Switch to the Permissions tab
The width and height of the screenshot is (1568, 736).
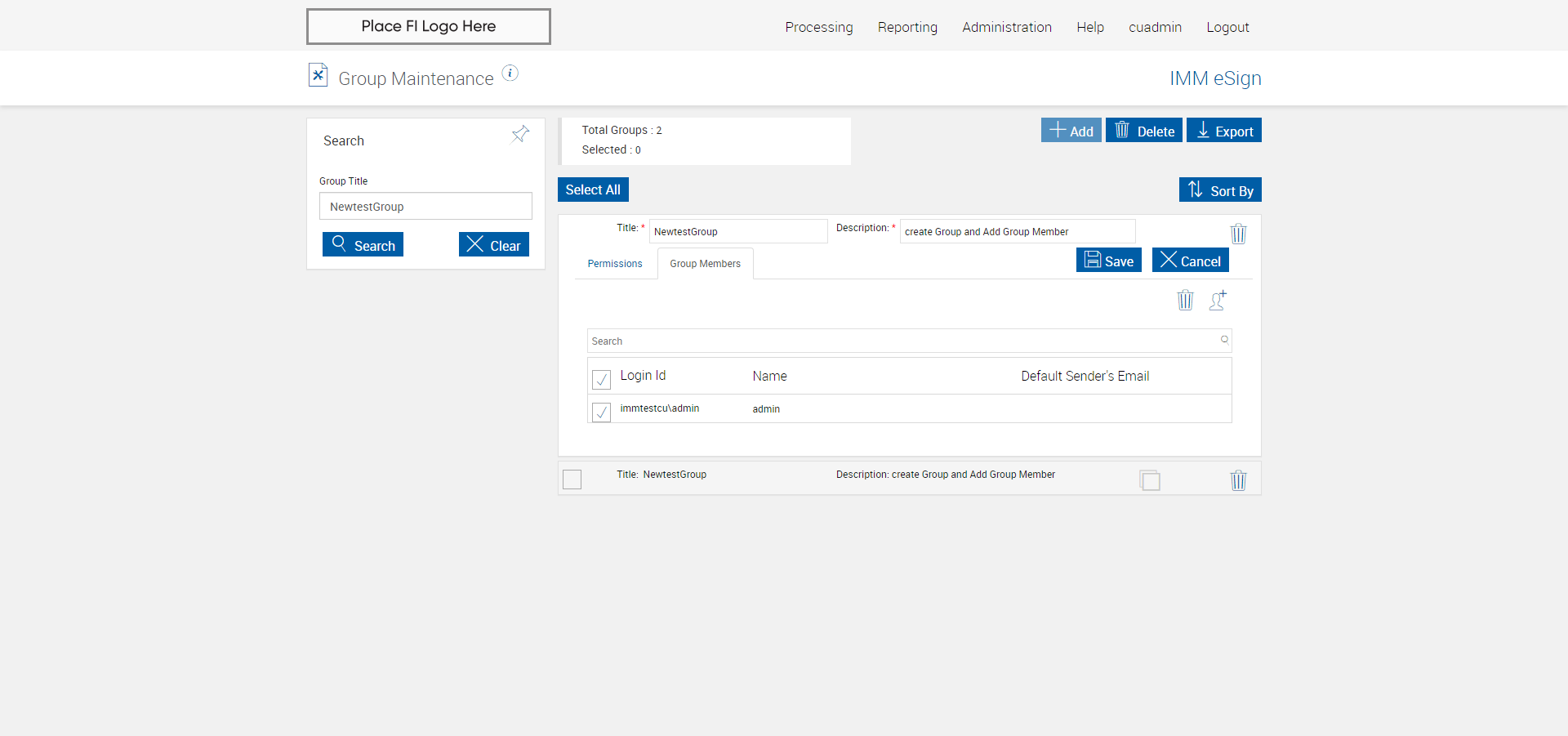tap(615, 264)
